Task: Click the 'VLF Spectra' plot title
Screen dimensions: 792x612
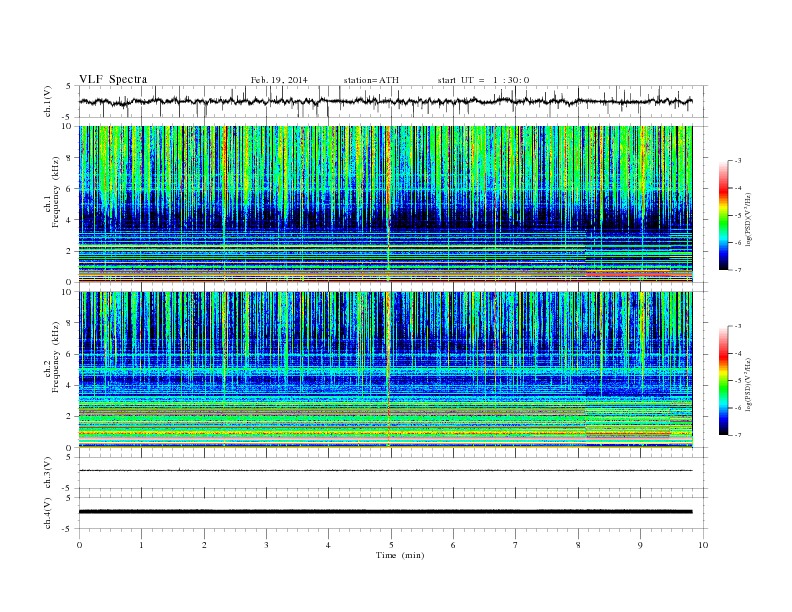Action: click(113, 79)
